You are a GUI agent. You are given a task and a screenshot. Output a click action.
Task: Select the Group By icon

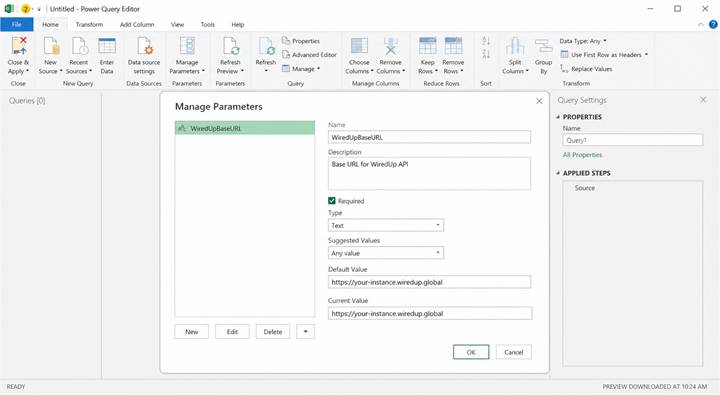click(544, 46)
